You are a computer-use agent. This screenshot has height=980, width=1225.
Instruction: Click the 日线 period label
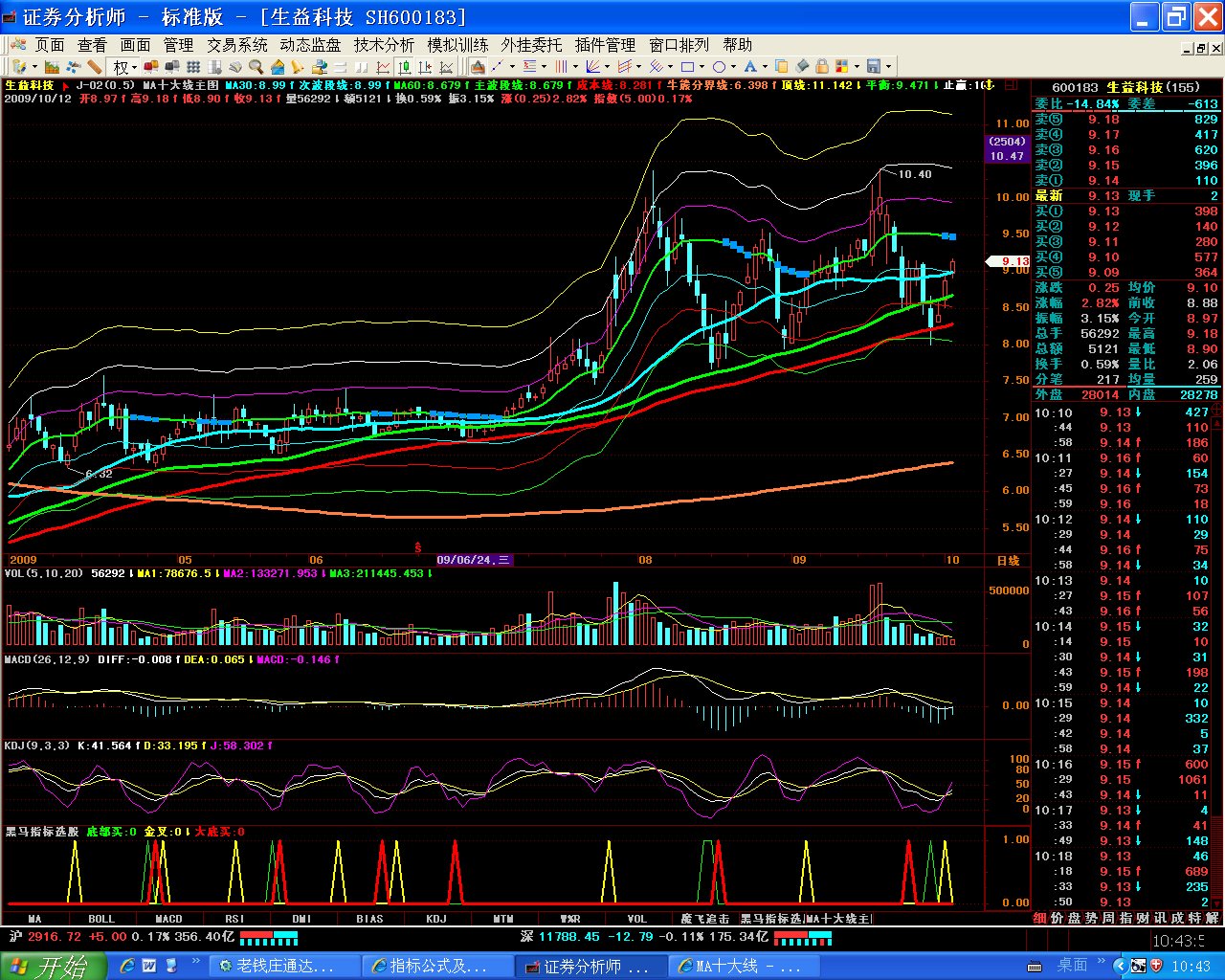[1008, 560]
